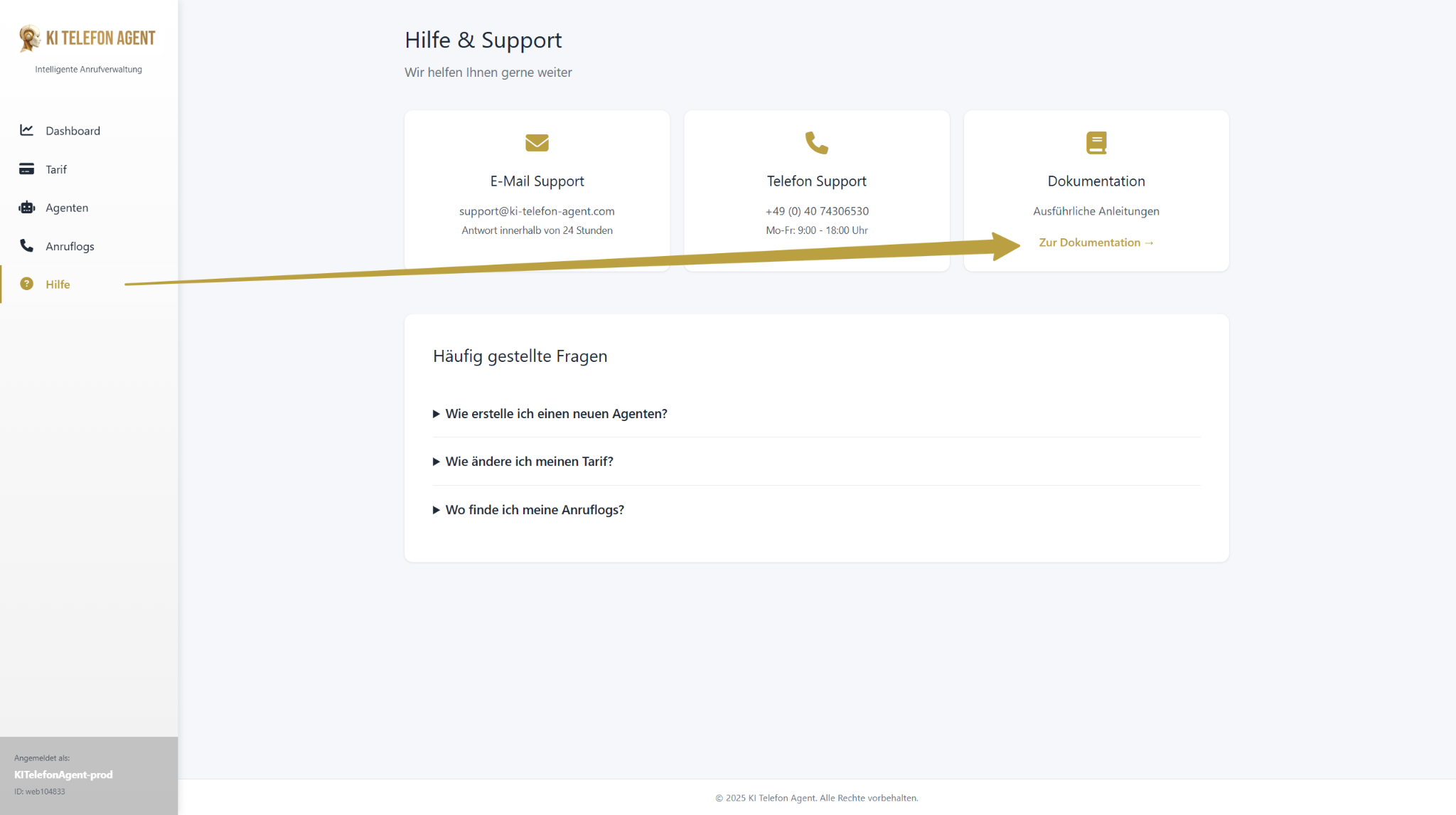
Task: Expand 'Wie erstelle ich einen neuen Agenten?'
Action: [x=556, y=414]
